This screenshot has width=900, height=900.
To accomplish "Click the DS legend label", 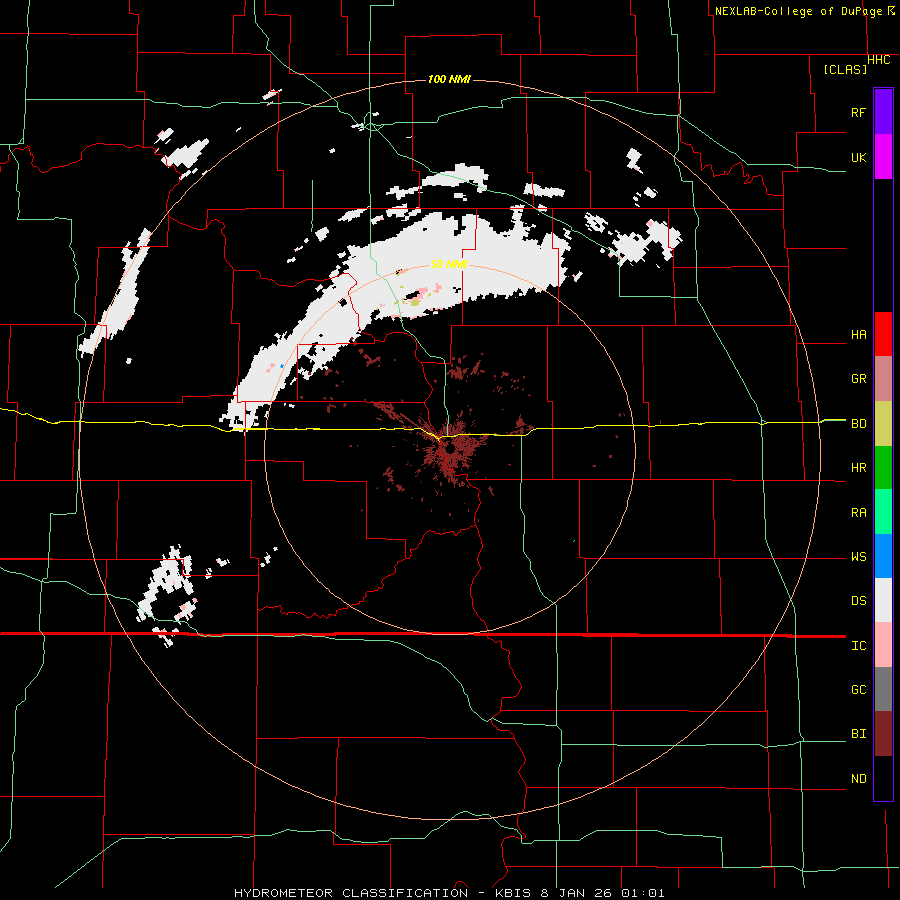I will tap(858, 601).
